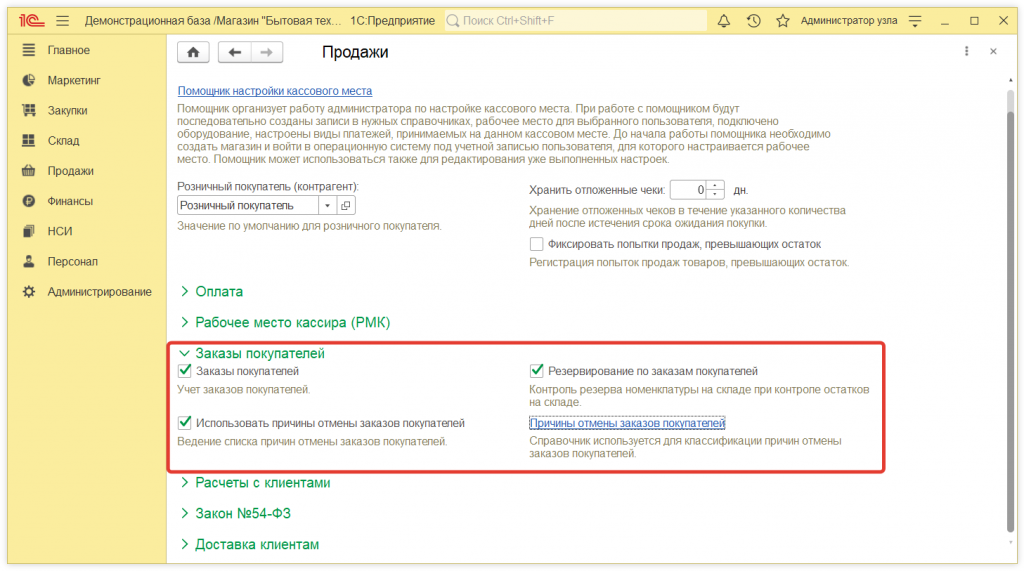Open the Продажи section in sidebar
The height and width of the screenshot is (571, 1024).
pyautogui.click(x=70, y=171)
